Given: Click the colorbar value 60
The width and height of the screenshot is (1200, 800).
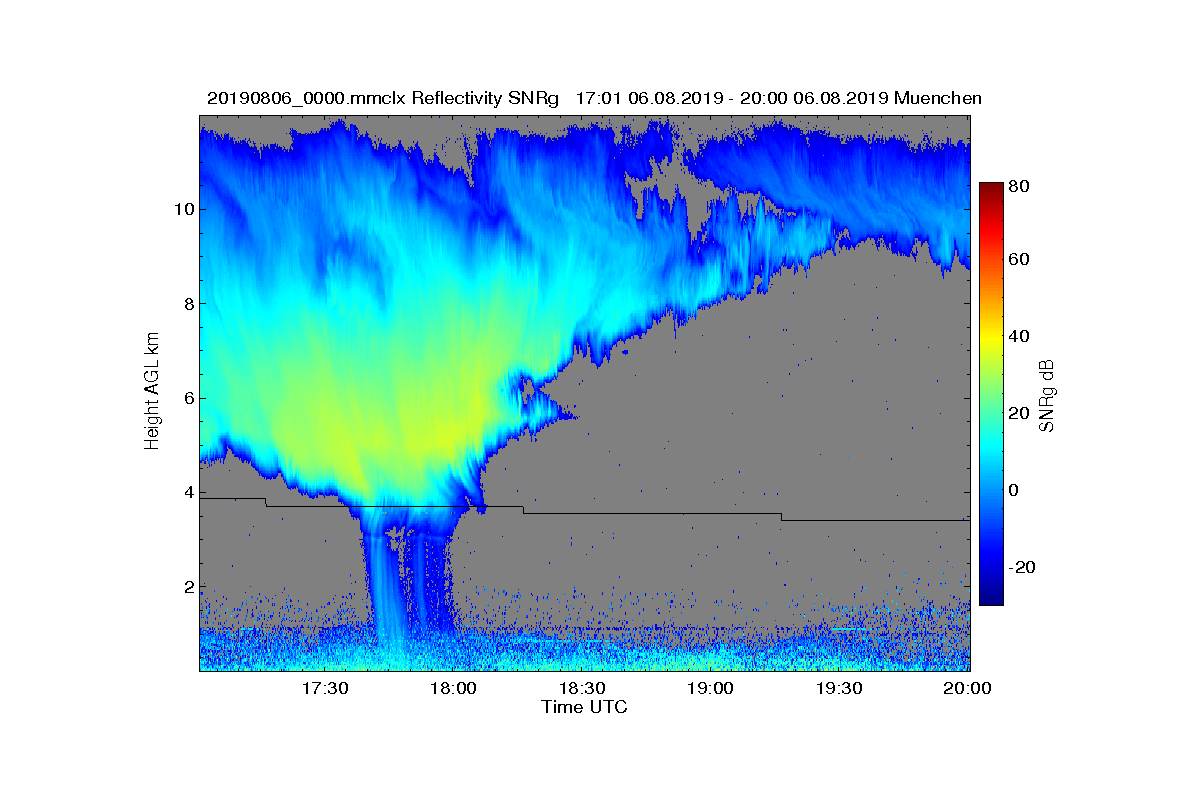Looking at the screenshot, I should pos(1020,260).
